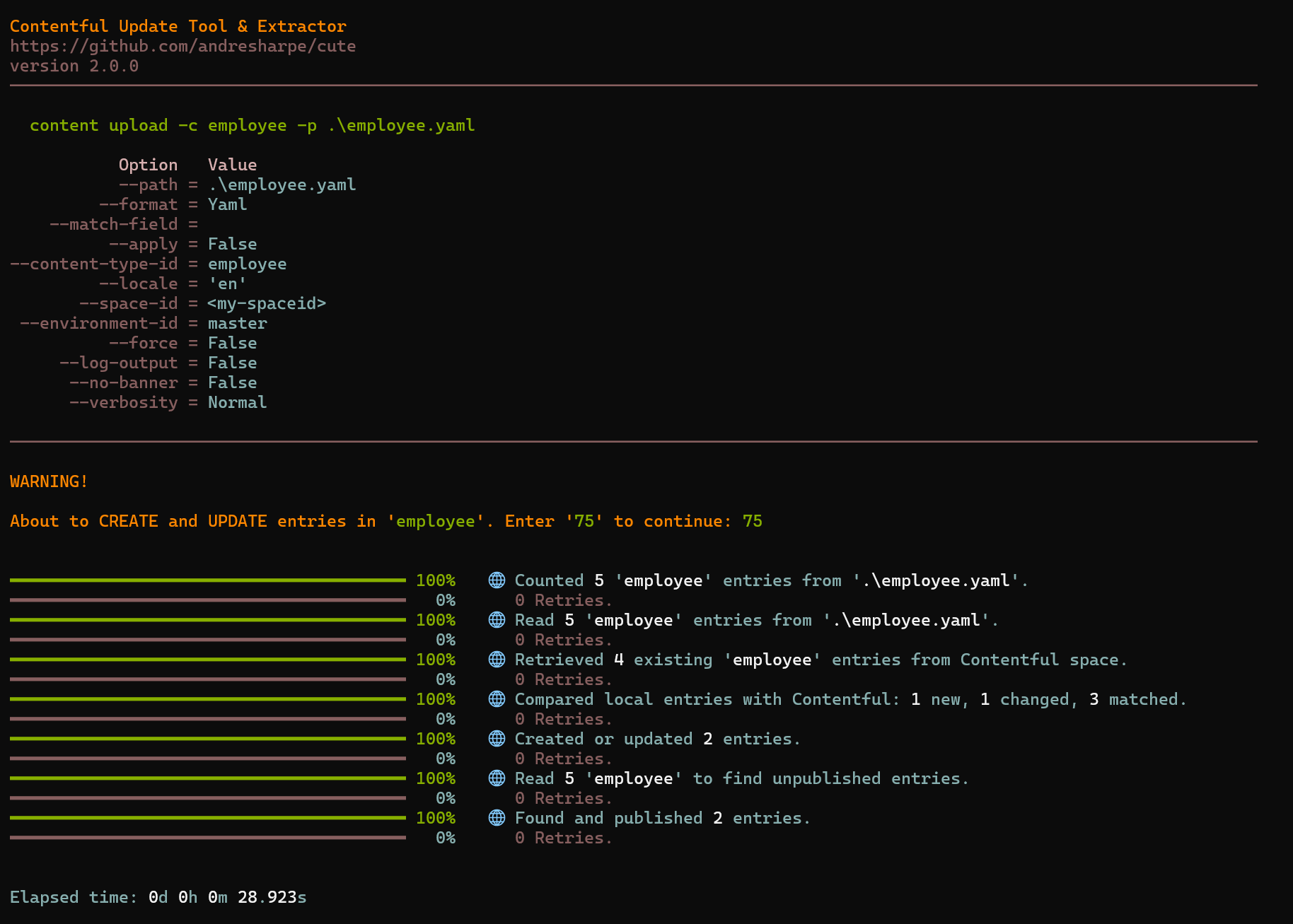The image size is (1293, 924).
Task: Click the 'Normal' verbosity value
Action: (238, 402)
